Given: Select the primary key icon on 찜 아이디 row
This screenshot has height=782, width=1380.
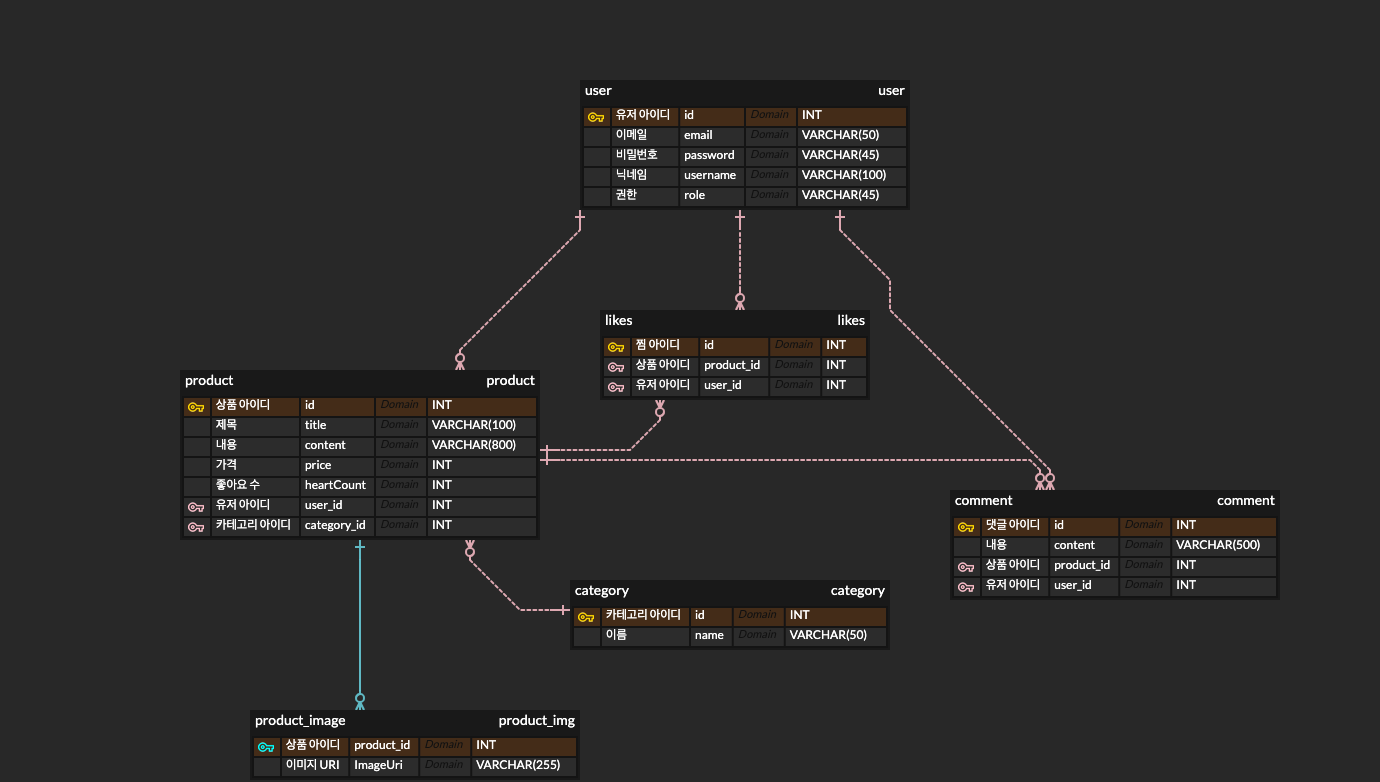Looking at the screenshot, I should (617, 345).
